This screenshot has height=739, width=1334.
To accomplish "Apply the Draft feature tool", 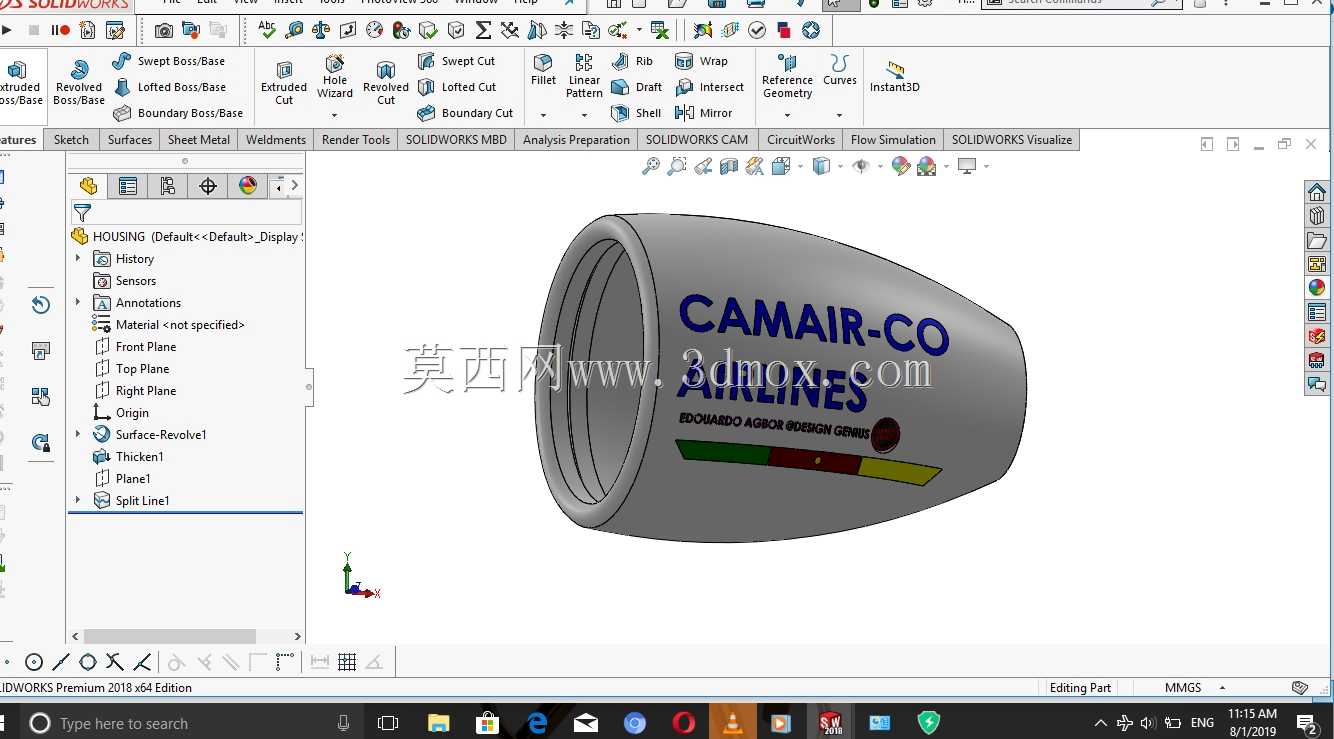I will (636, 87).
